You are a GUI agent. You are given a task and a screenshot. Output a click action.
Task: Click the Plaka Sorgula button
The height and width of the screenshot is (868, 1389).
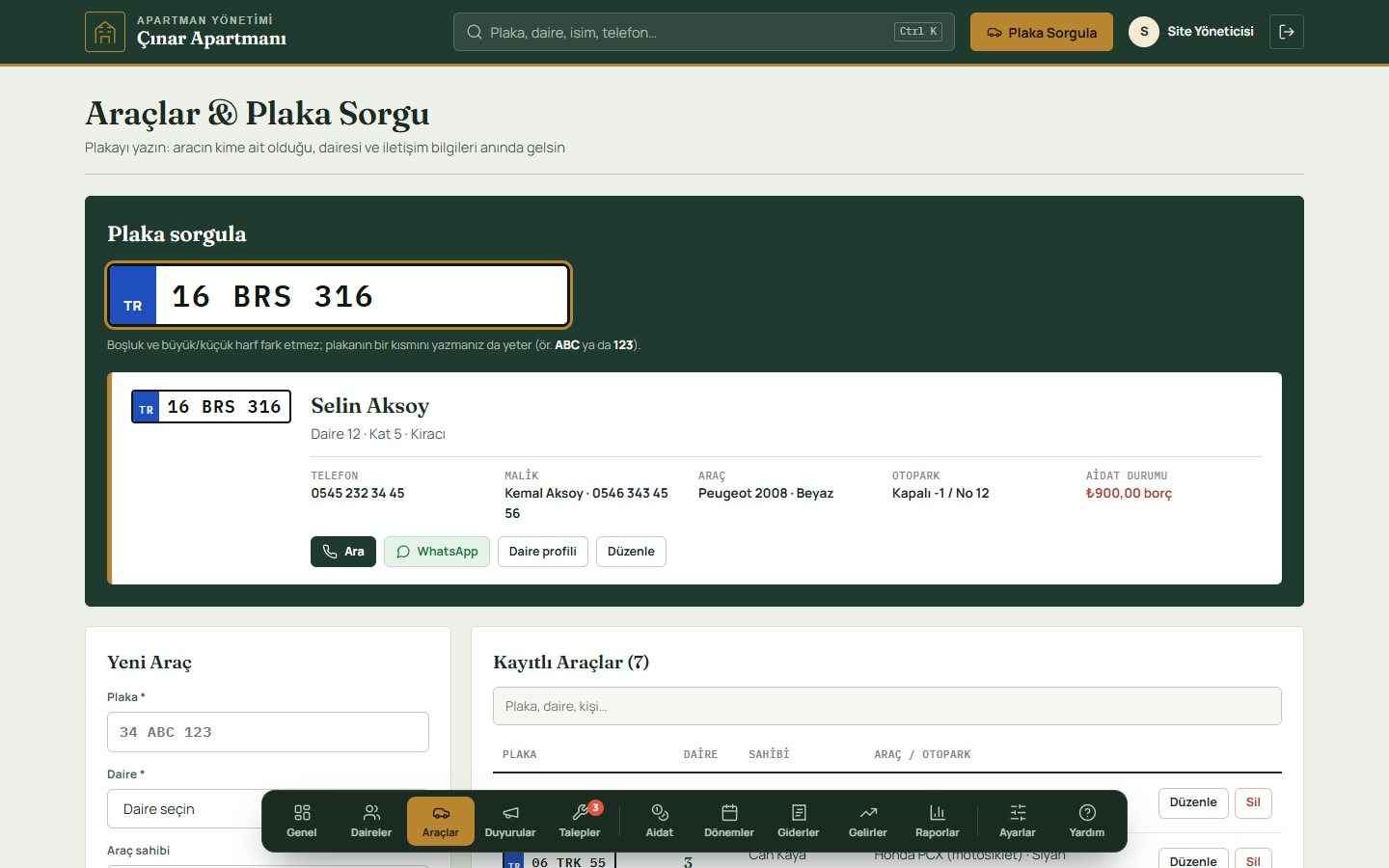click(x=1042, y=32)
